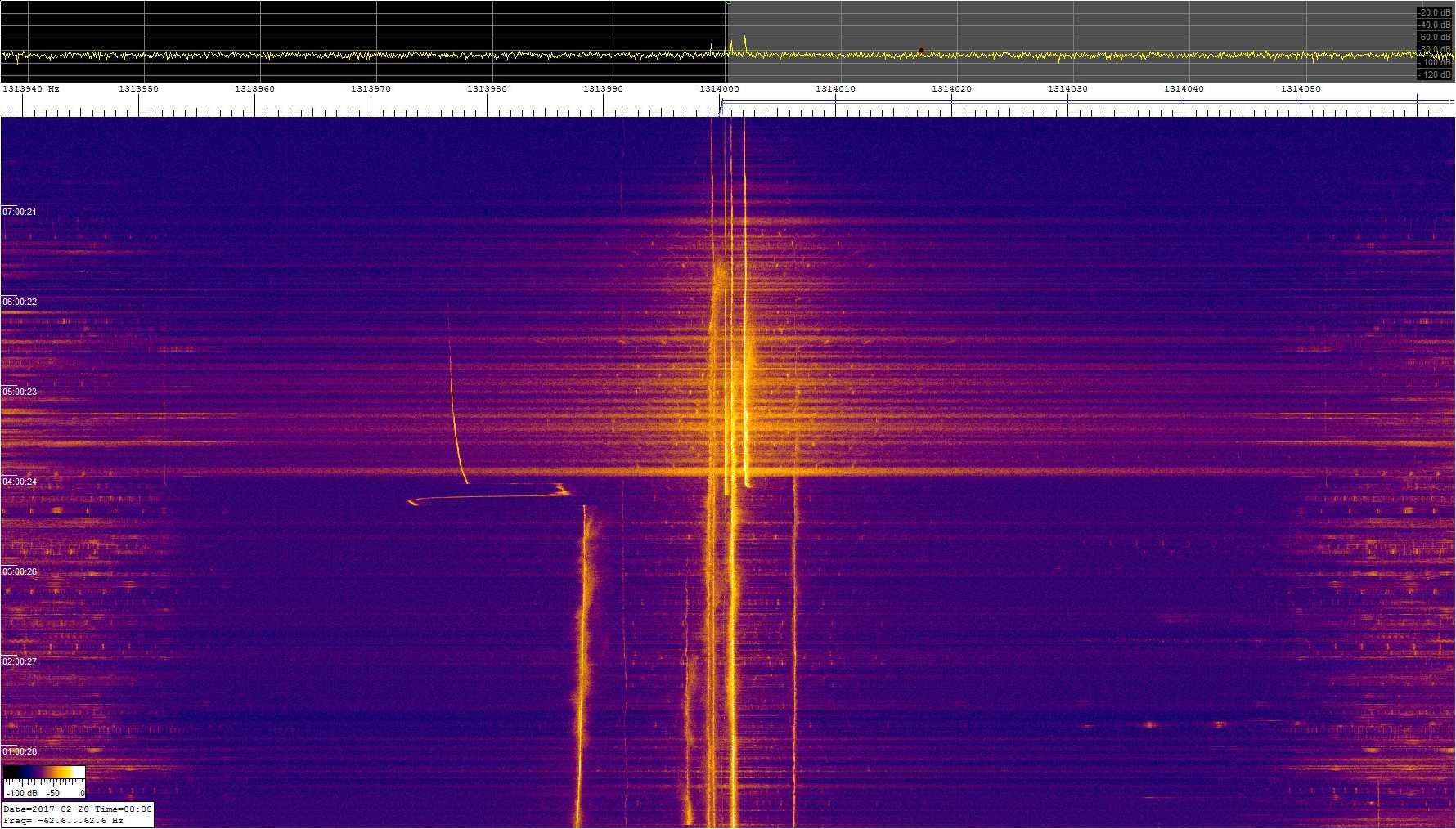Click the 1314050 frequency axis label
The width and height of the screenshot is (1456, 829).
1301,88
